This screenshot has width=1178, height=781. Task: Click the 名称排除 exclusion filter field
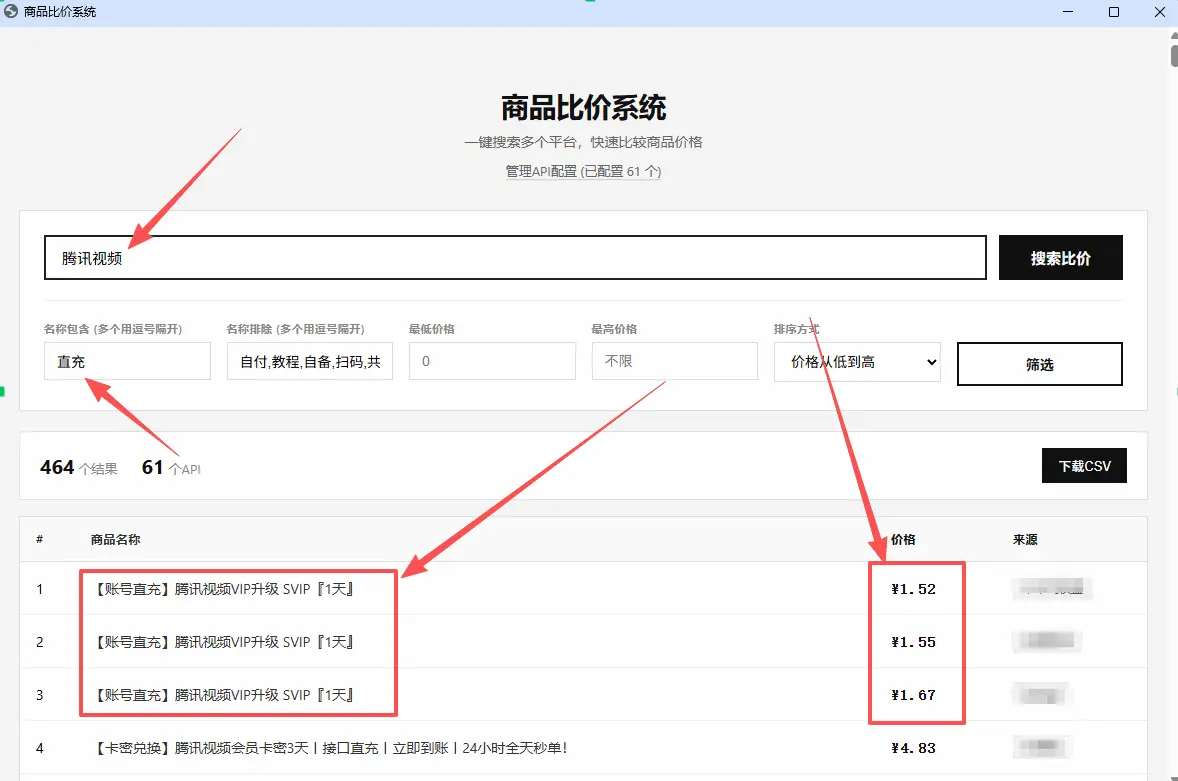310,361
